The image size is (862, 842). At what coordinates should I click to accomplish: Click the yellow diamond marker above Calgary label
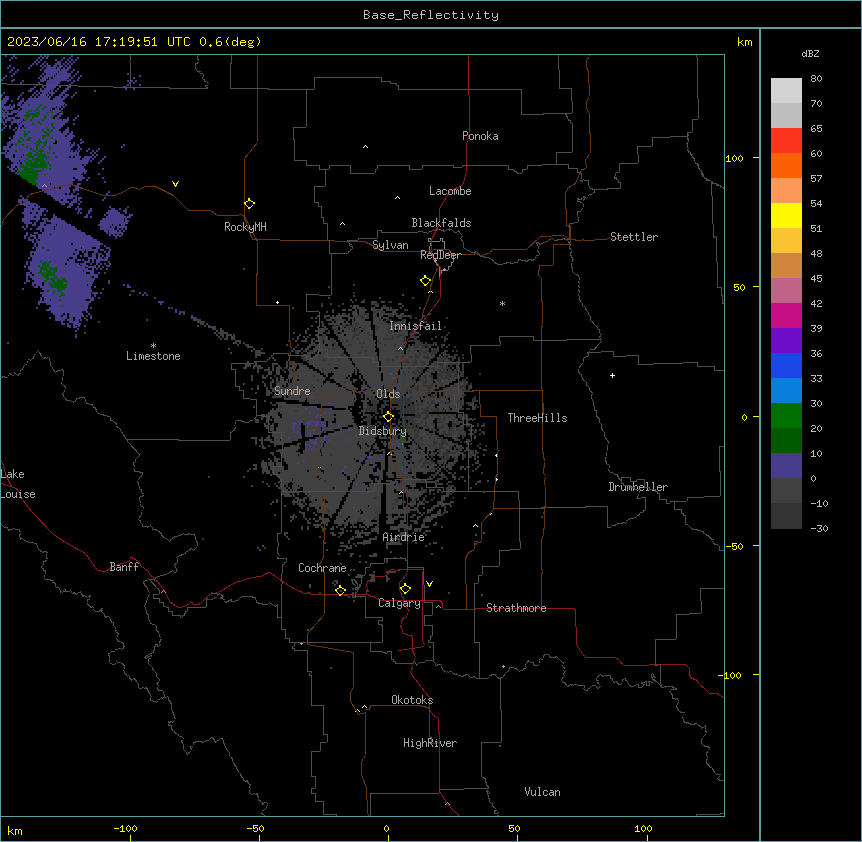click(x=405, y=589)
